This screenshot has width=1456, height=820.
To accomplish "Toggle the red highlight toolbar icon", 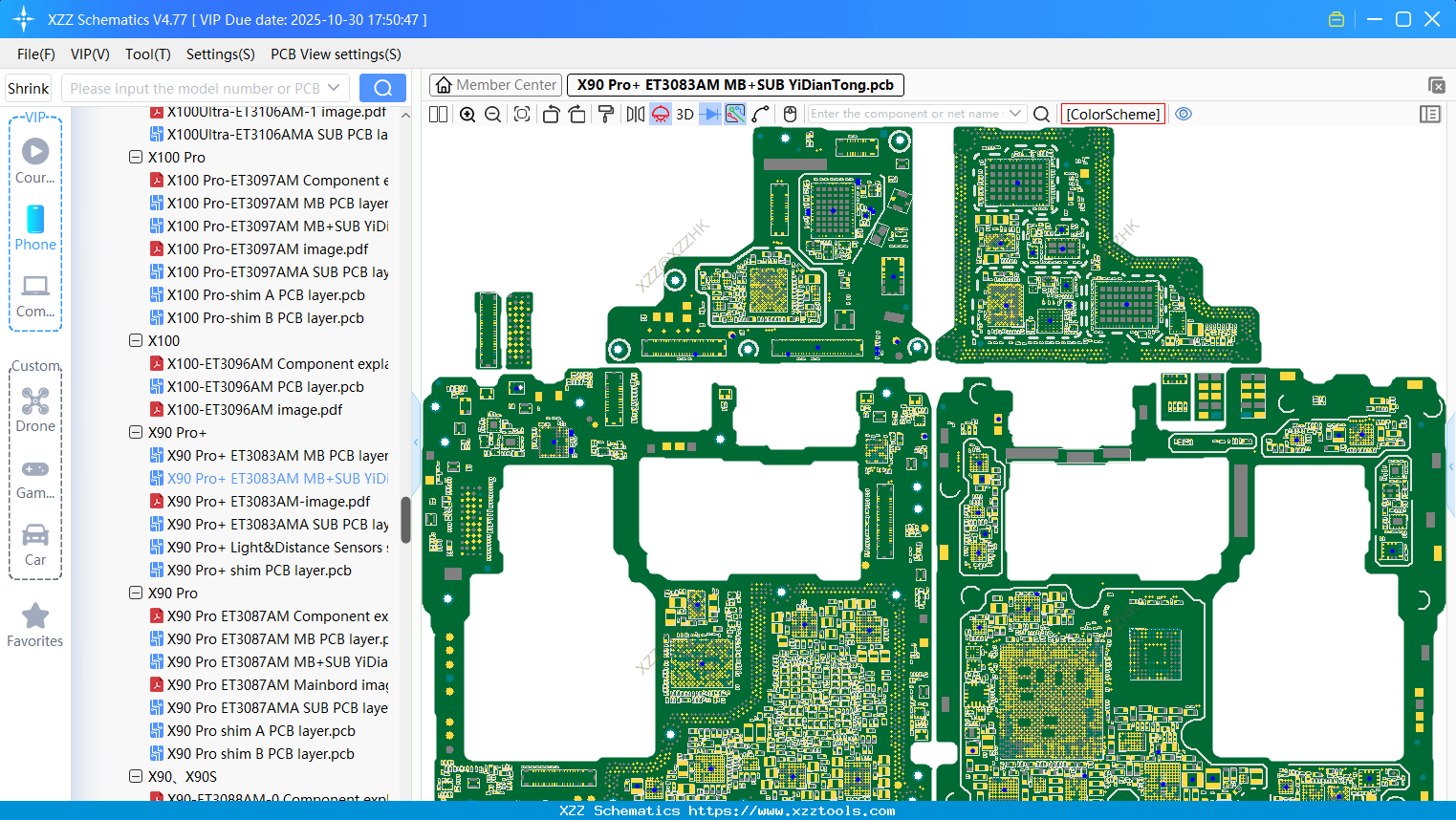I will point(661,114).
